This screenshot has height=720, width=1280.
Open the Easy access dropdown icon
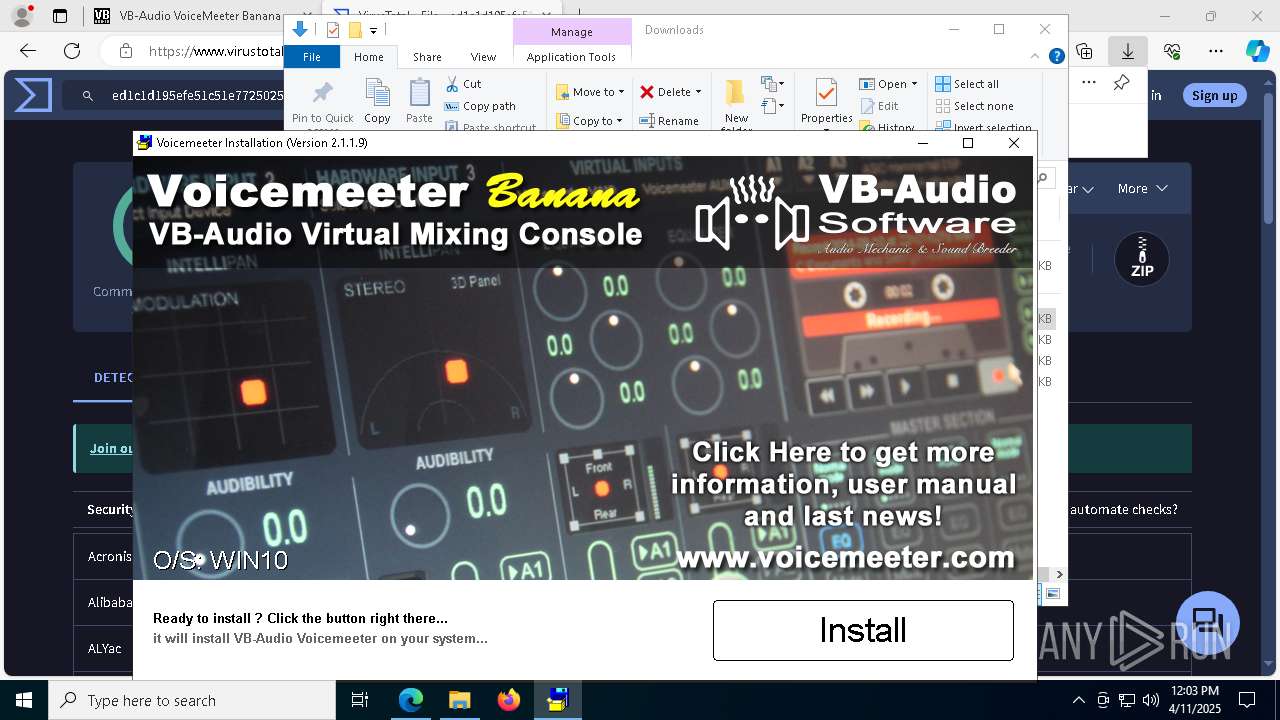click(x=773, y=105)
